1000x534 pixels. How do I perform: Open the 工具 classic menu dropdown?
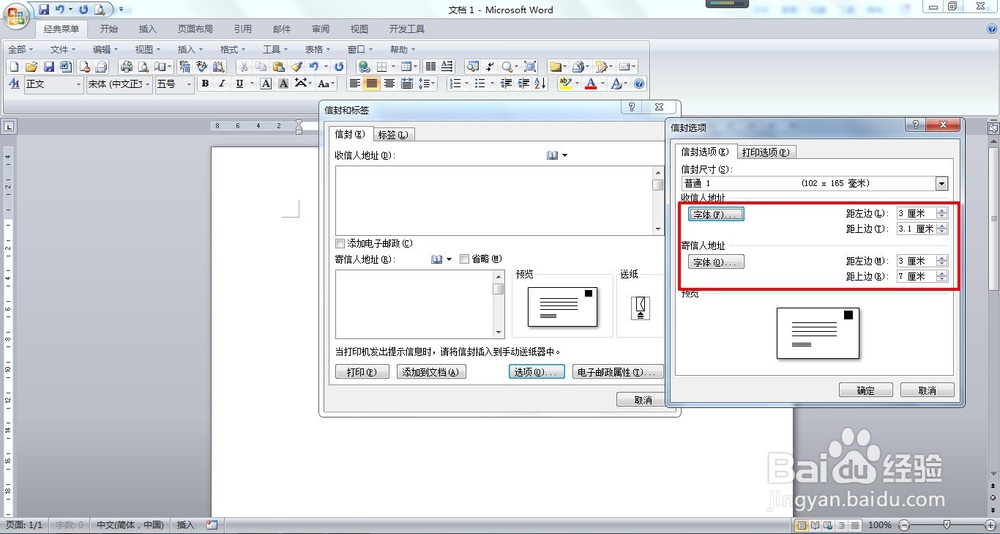tap(276, 49)
